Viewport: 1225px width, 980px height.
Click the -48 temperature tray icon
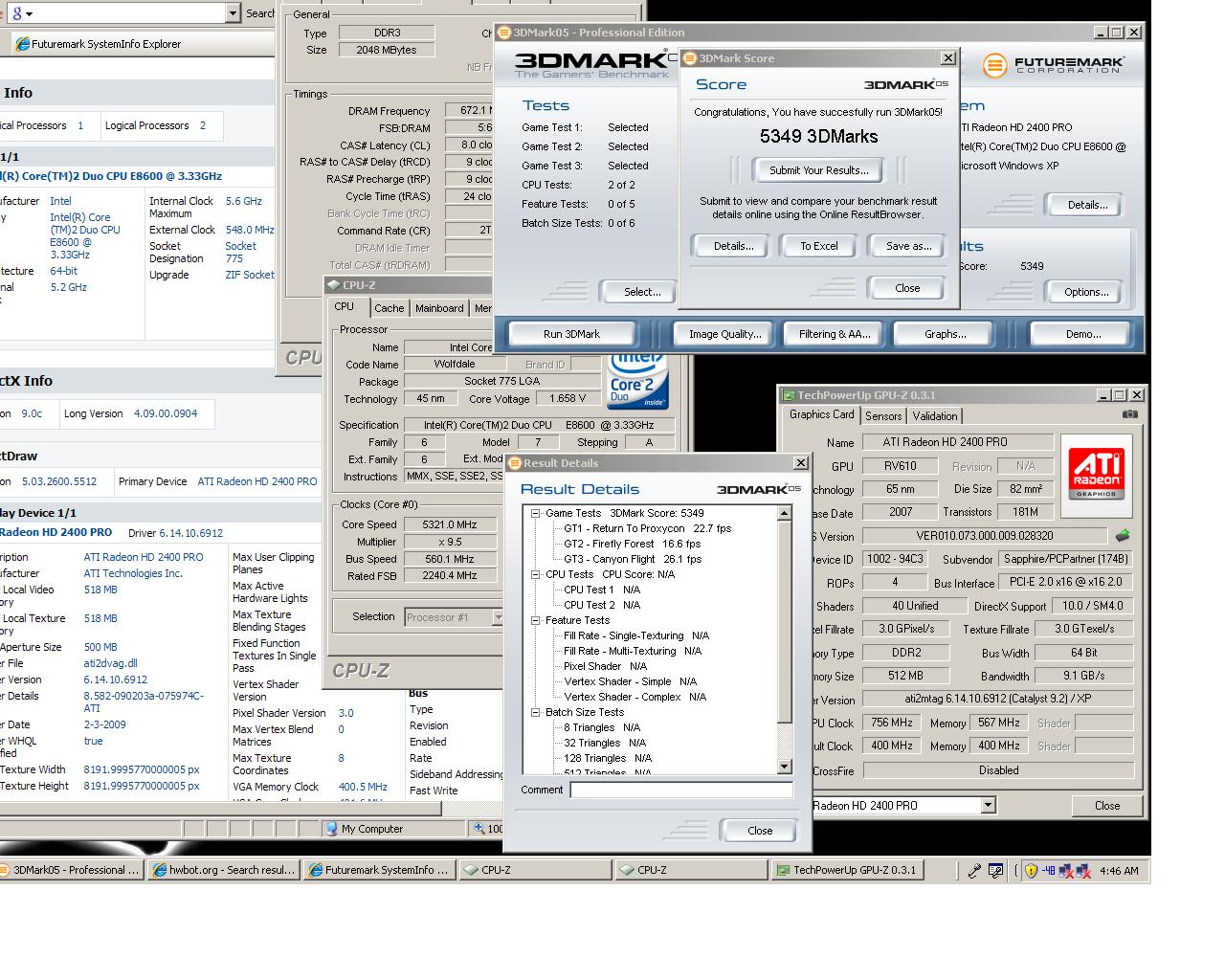point(1049,871)
